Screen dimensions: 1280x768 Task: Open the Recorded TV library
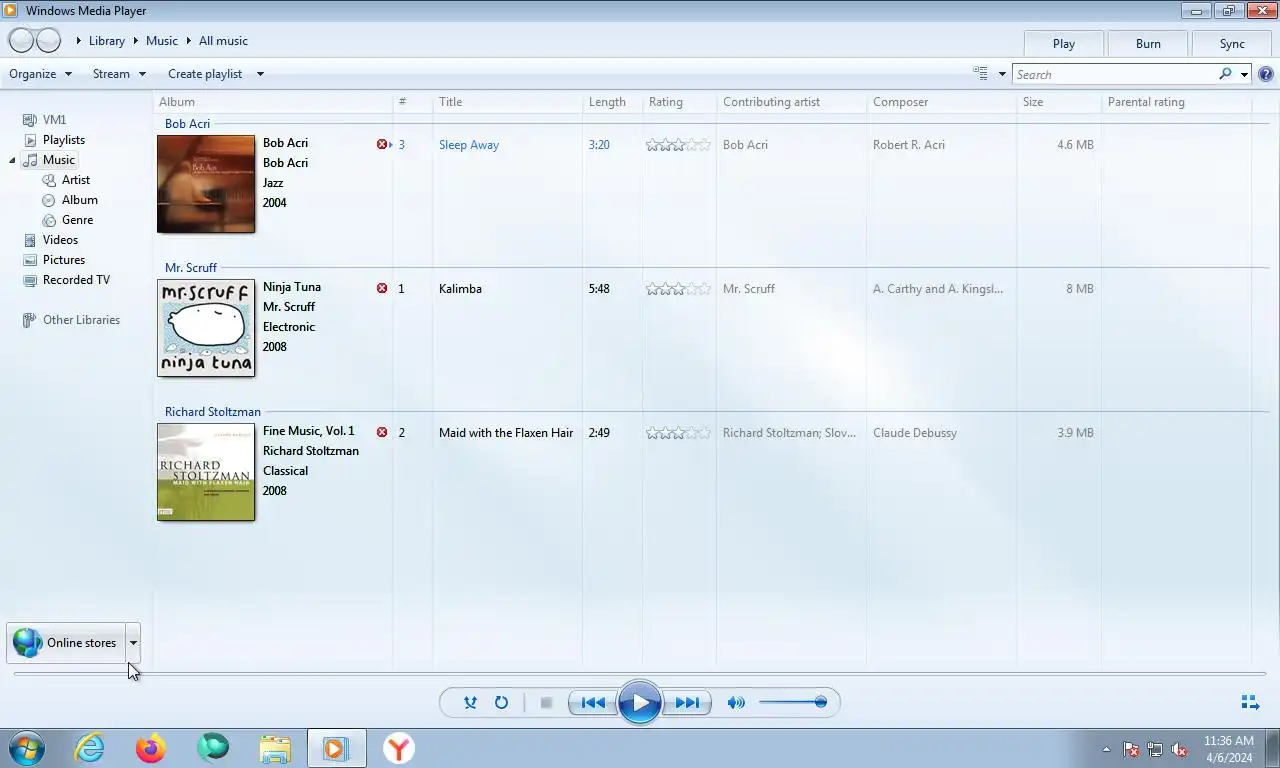point(76,280)
